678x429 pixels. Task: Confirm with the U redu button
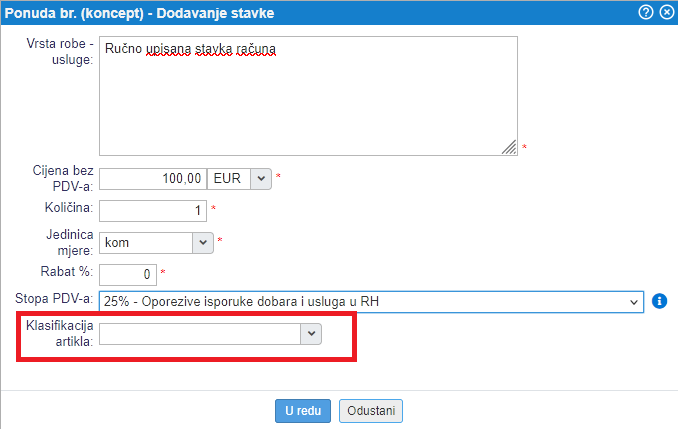[x=302, y=410]
